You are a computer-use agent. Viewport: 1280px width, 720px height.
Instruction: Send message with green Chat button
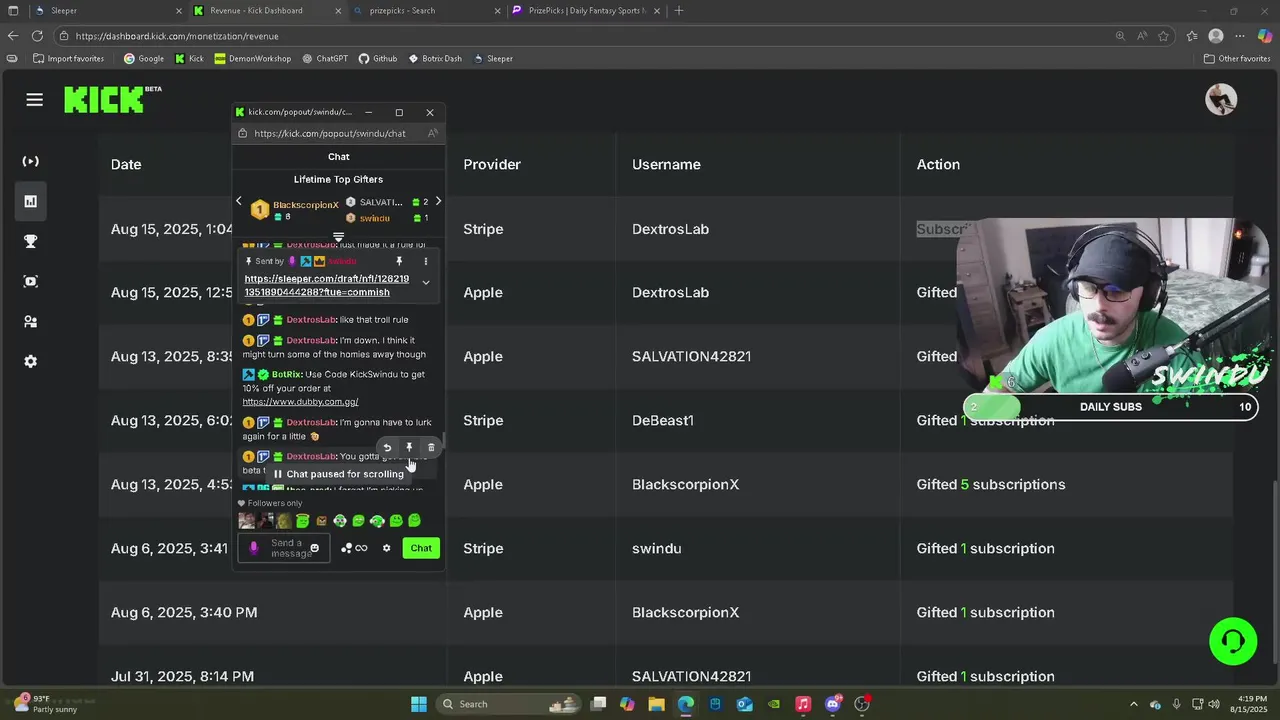421,548
